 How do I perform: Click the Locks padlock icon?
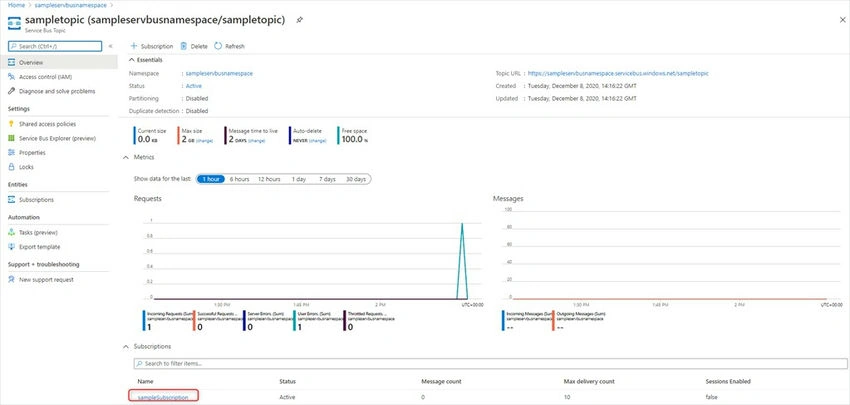click(12, 167)
